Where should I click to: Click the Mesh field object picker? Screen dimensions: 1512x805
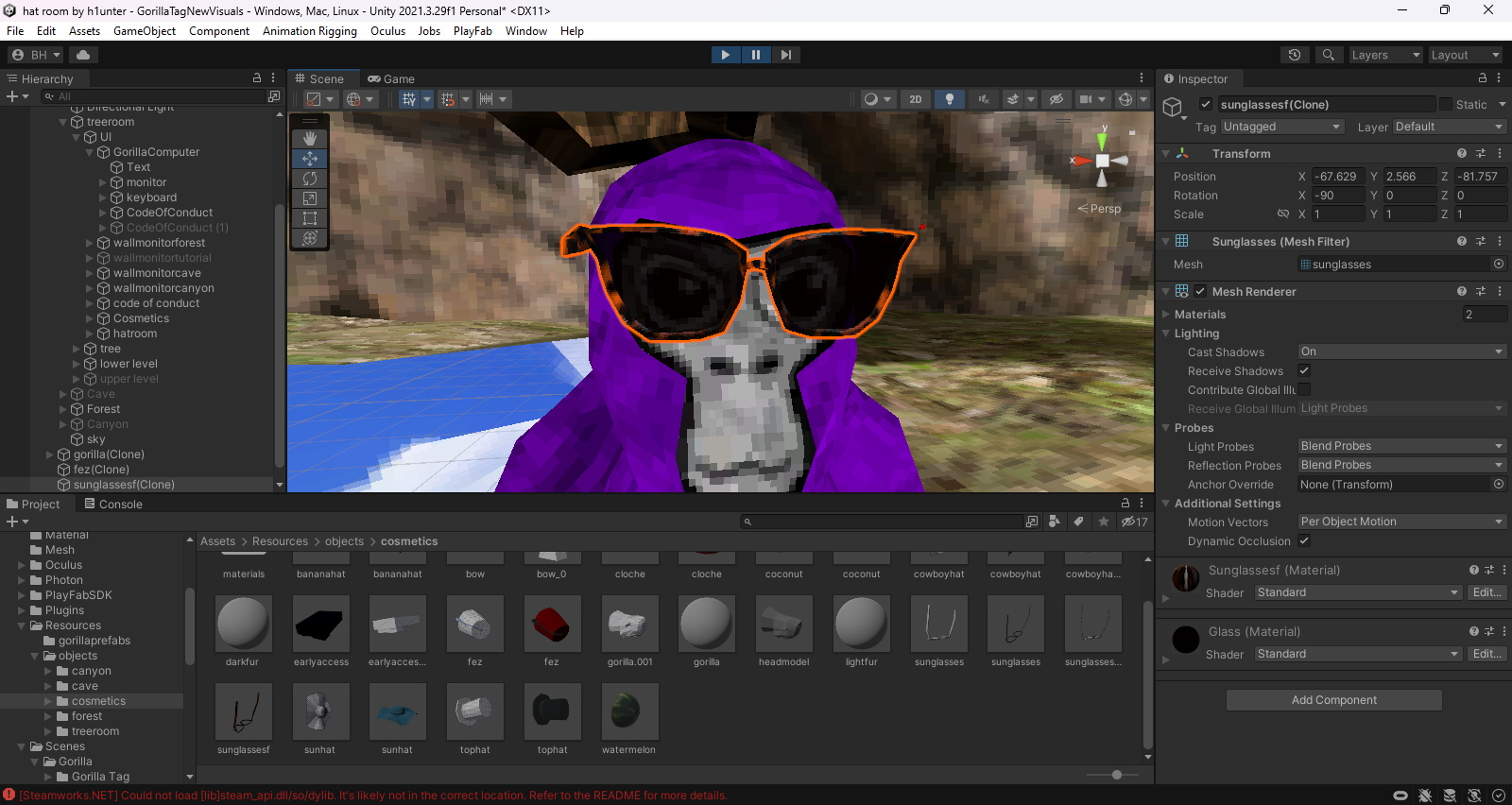1499,264
